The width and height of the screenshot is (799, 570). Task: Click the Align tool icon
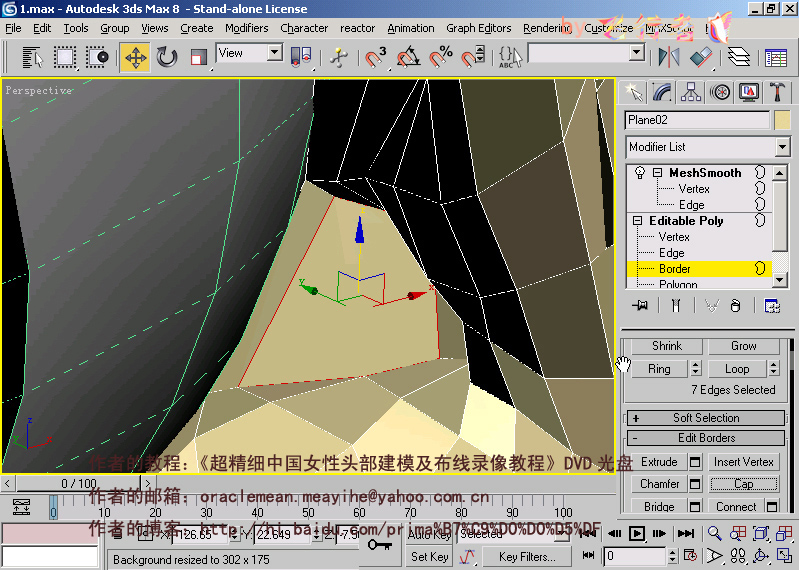(x=701, y=57)
